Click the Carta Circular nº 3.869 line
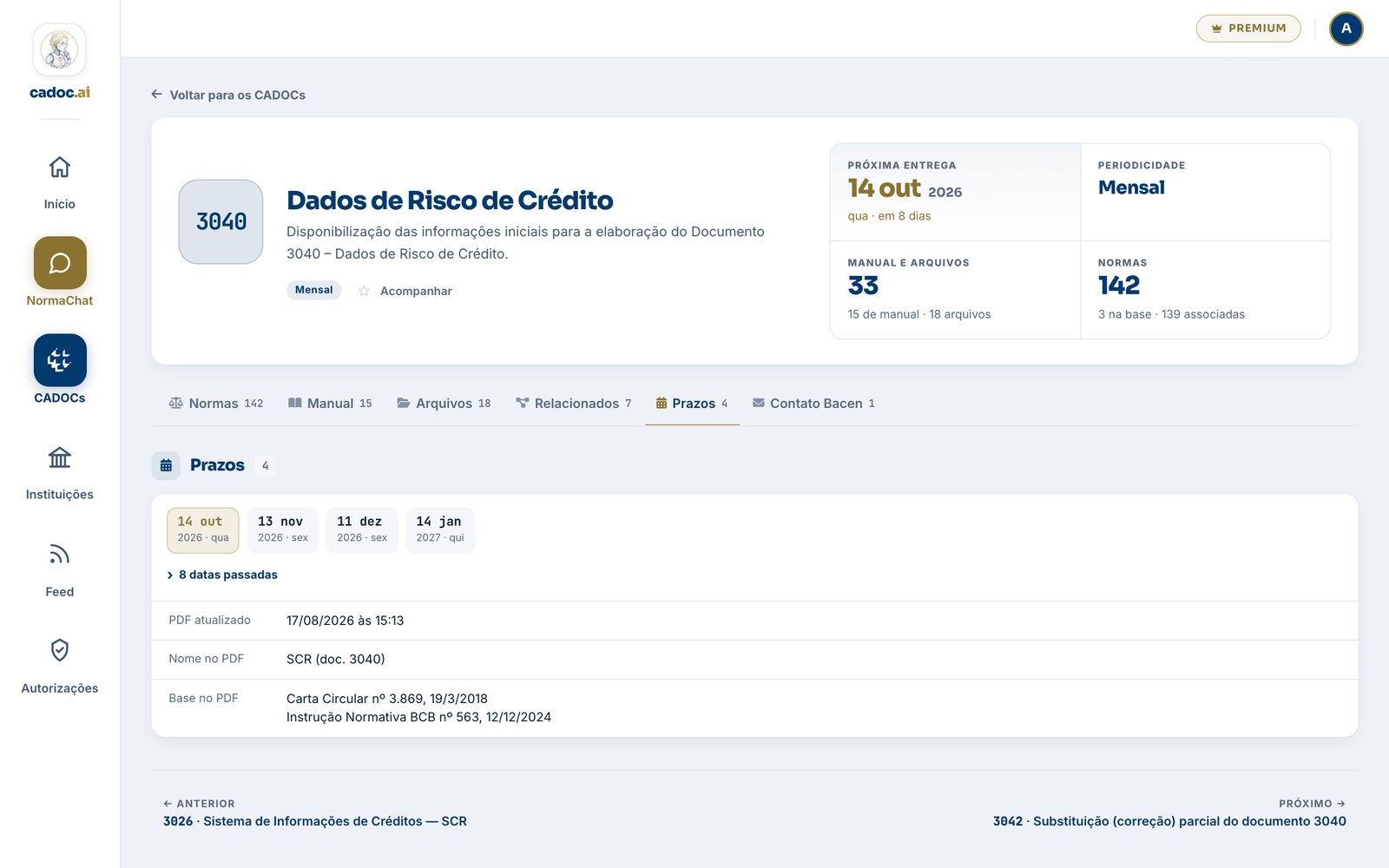 click(387, 699)
